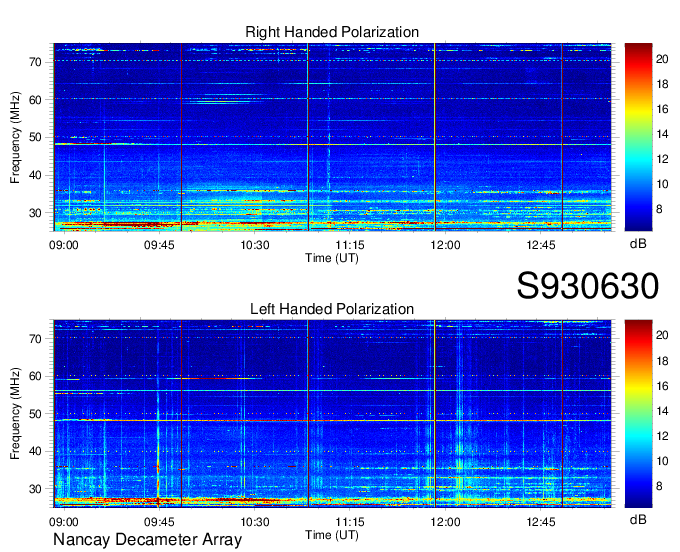Viewport: 680px width, 552px height.
Task: Click the 09:00 tick under Right Handed plot
Action: [x=64, y=245]
